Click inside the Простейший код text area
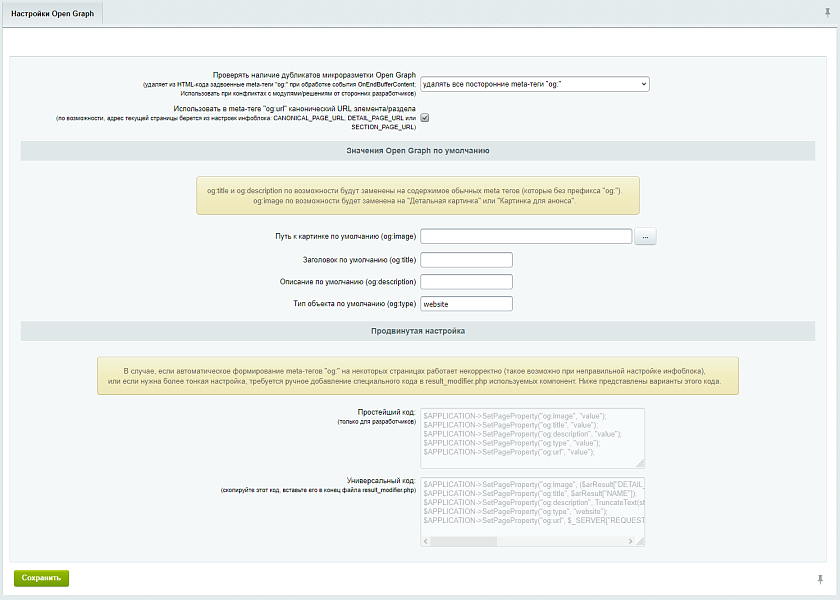The image size is (840, 600). click(x=530, y=437)
